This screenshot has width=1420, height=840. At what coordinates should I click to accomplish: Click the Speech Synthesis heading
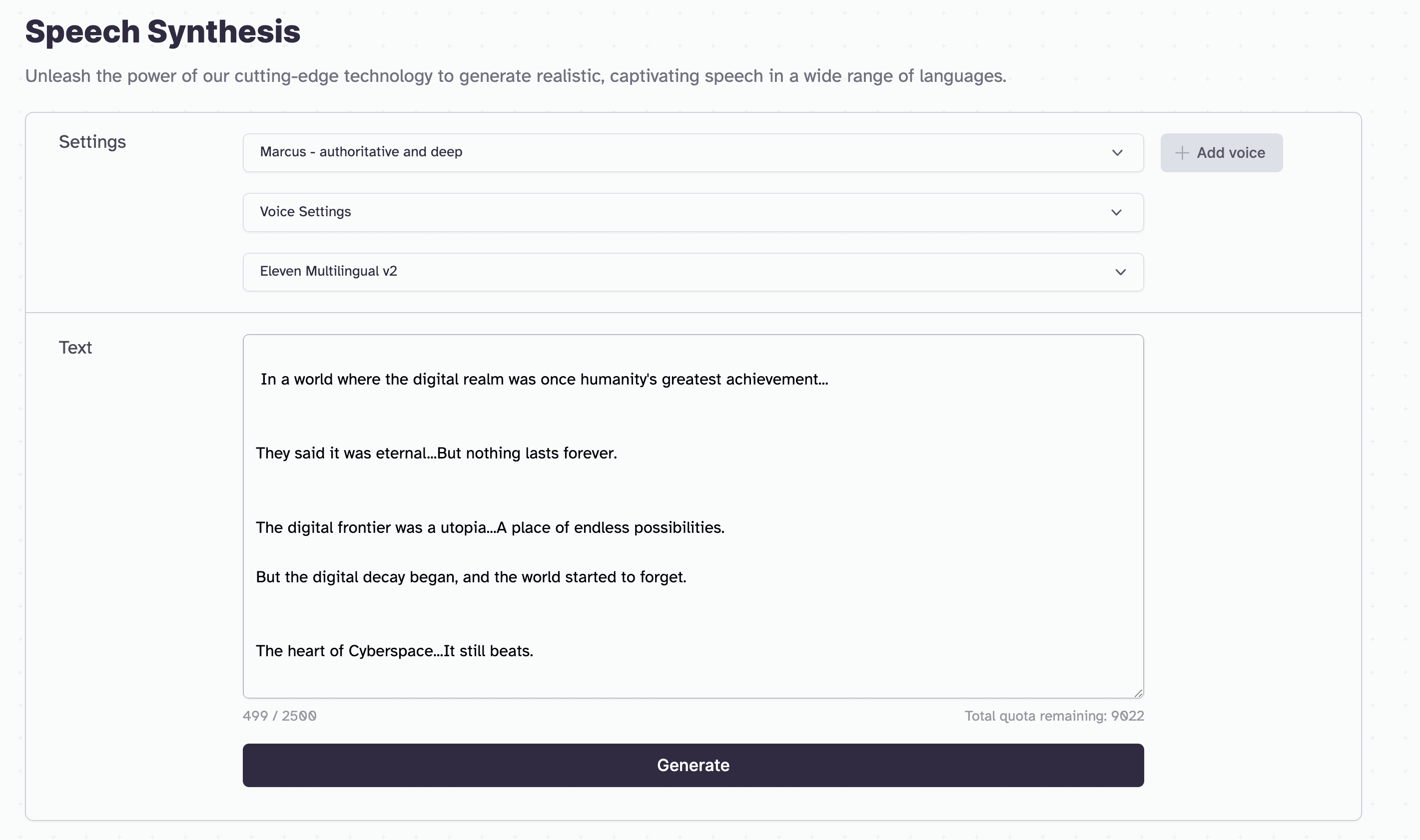pyautogui.click(x=162, y=31)
